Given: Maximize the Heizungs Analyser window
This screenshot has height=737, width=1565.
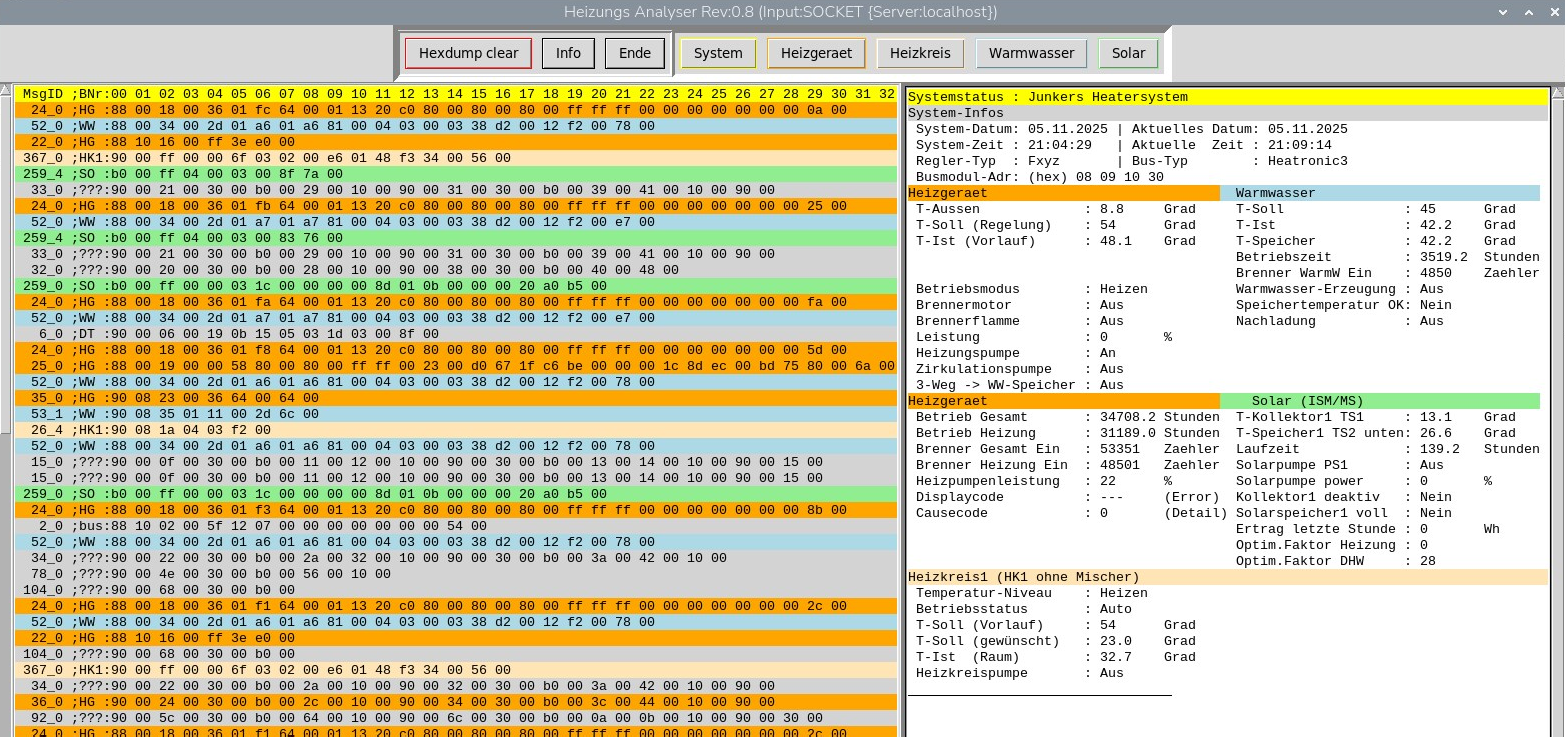Looking at the screenshot, I should pyautogui.click(x=1527, y=12).
